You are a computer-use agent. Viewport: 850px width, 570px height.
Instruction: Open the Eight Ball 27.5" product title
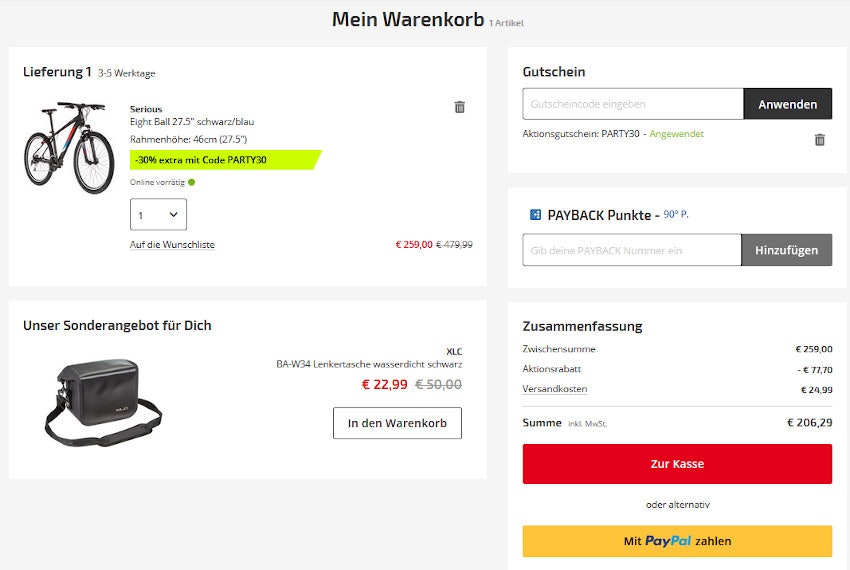click(x=192, y=122)
